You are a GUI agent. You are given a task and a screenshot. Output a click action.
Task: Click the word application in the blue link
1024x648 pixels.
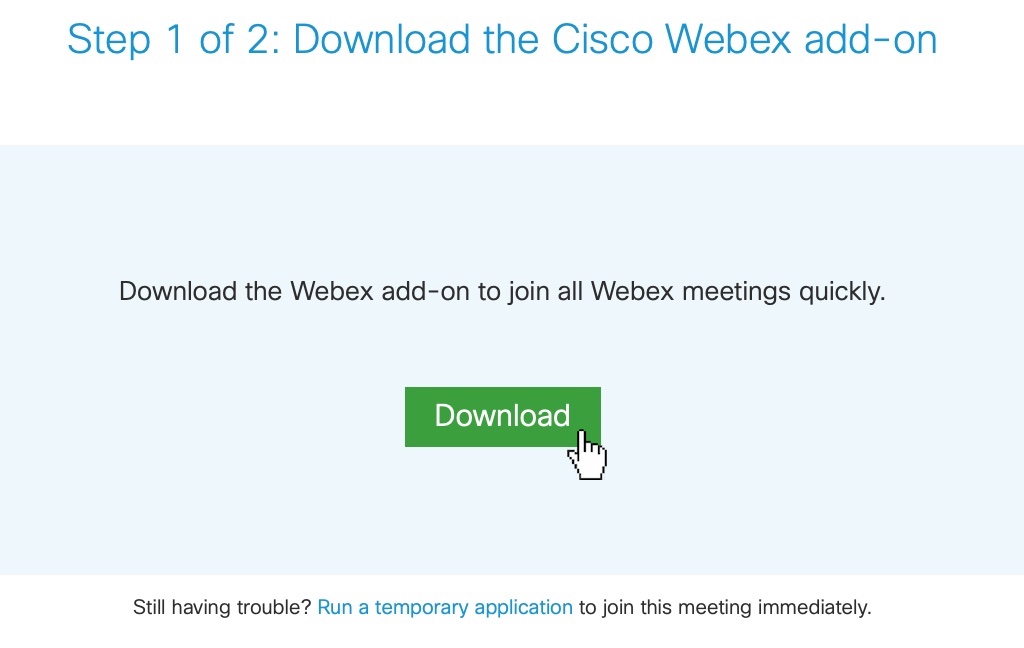coord(523,607)
